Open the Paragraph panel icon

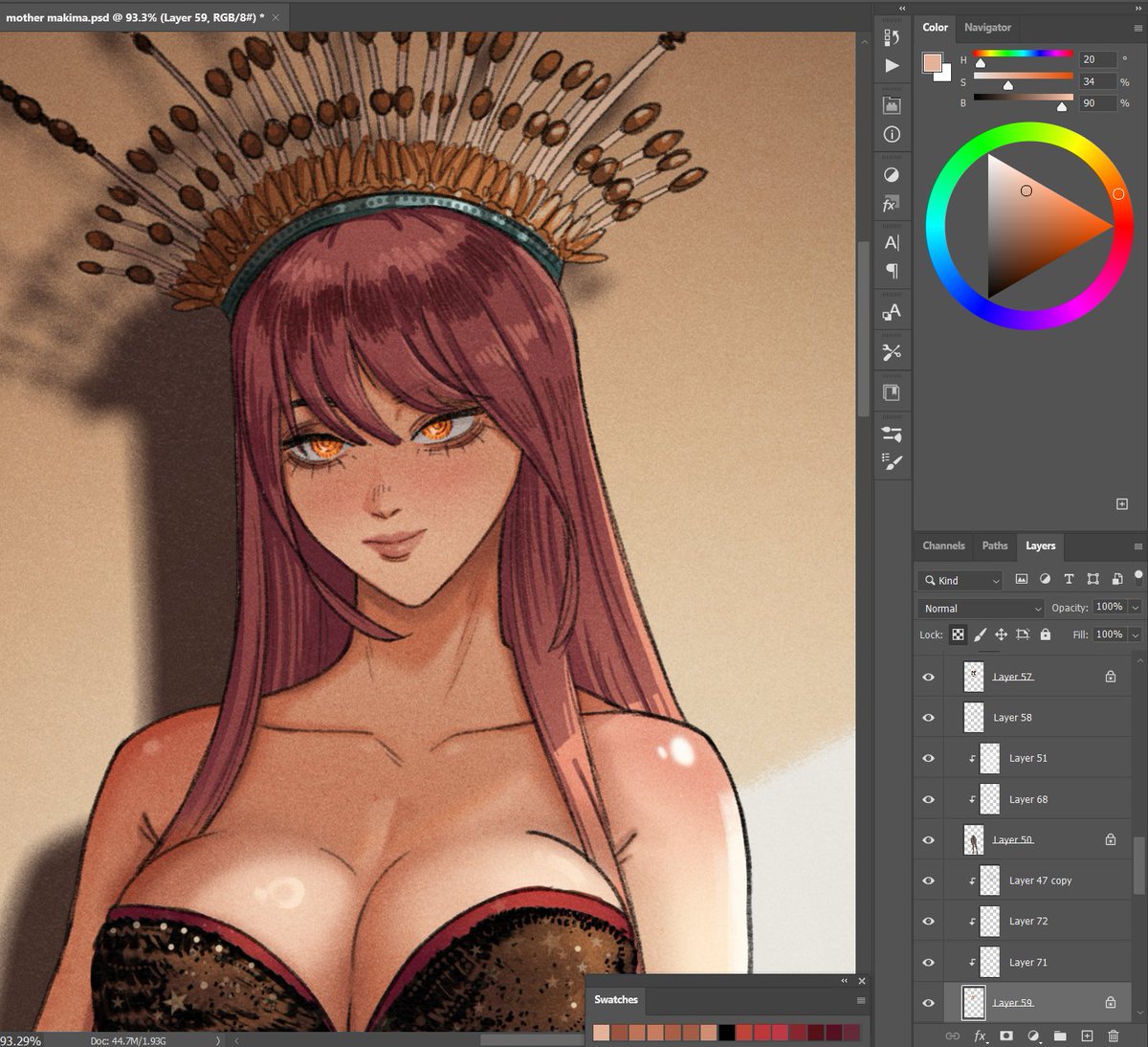[892, 271]
